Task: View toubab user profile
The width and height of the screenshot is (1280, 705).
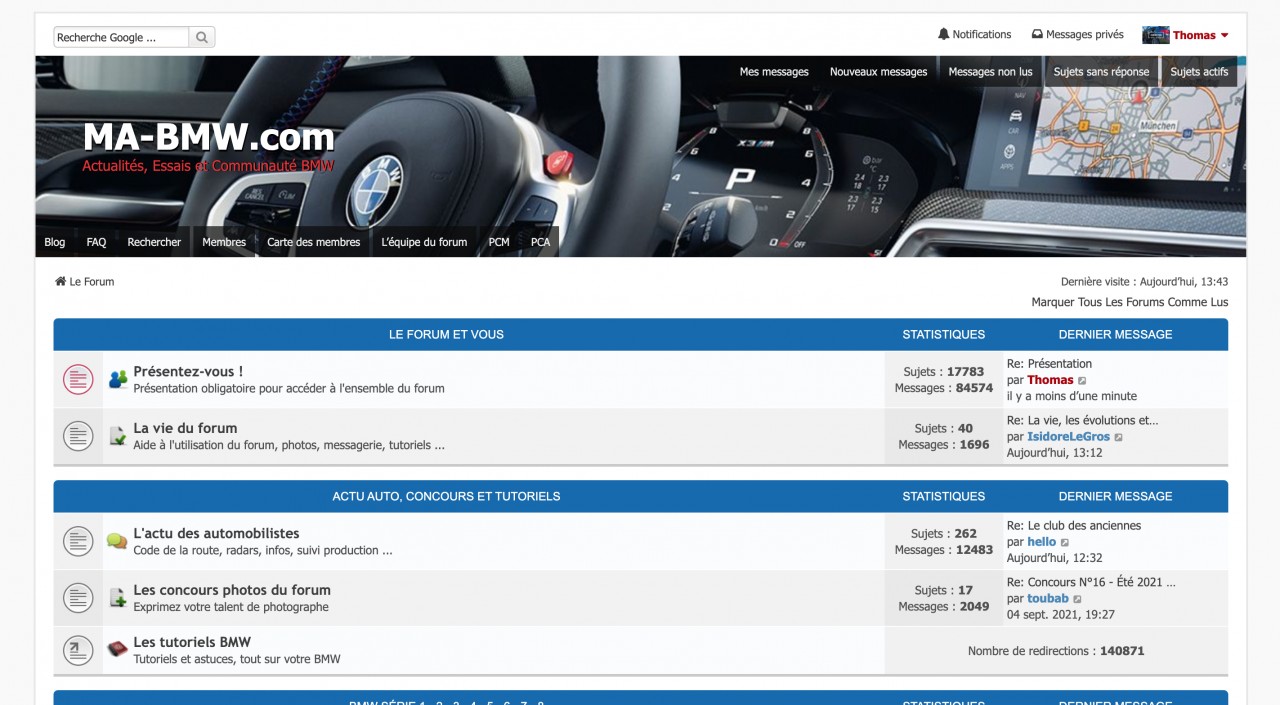Action: click(1048, 599)
